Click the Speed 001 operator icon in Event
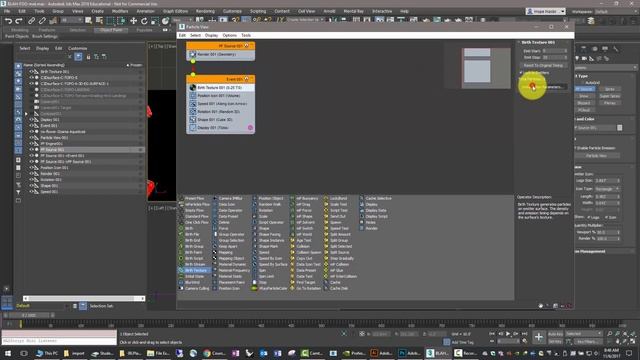 [193, 104]
